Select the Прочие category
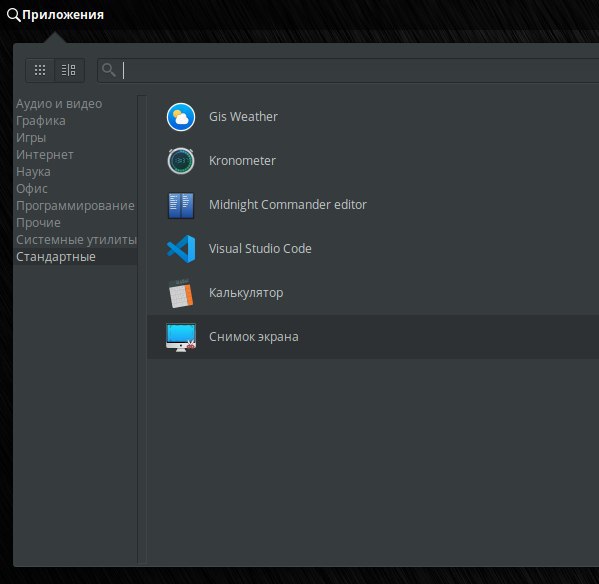599x584 pixels. point(38,223)
